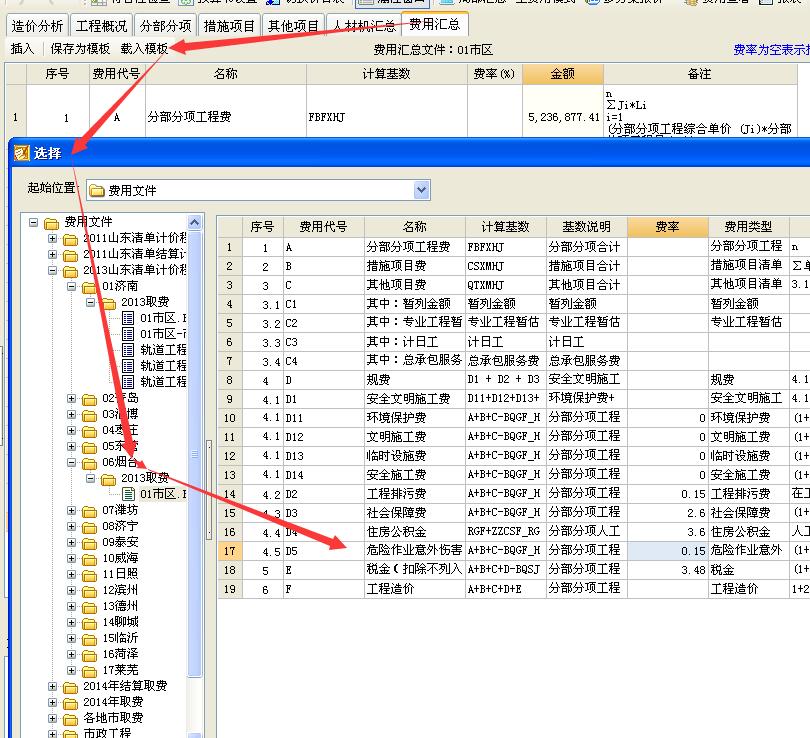Click folder icon in 起始位置 combo box
Image resolution: width=810 pixels, height=738 pixels.
pos(97,191)
